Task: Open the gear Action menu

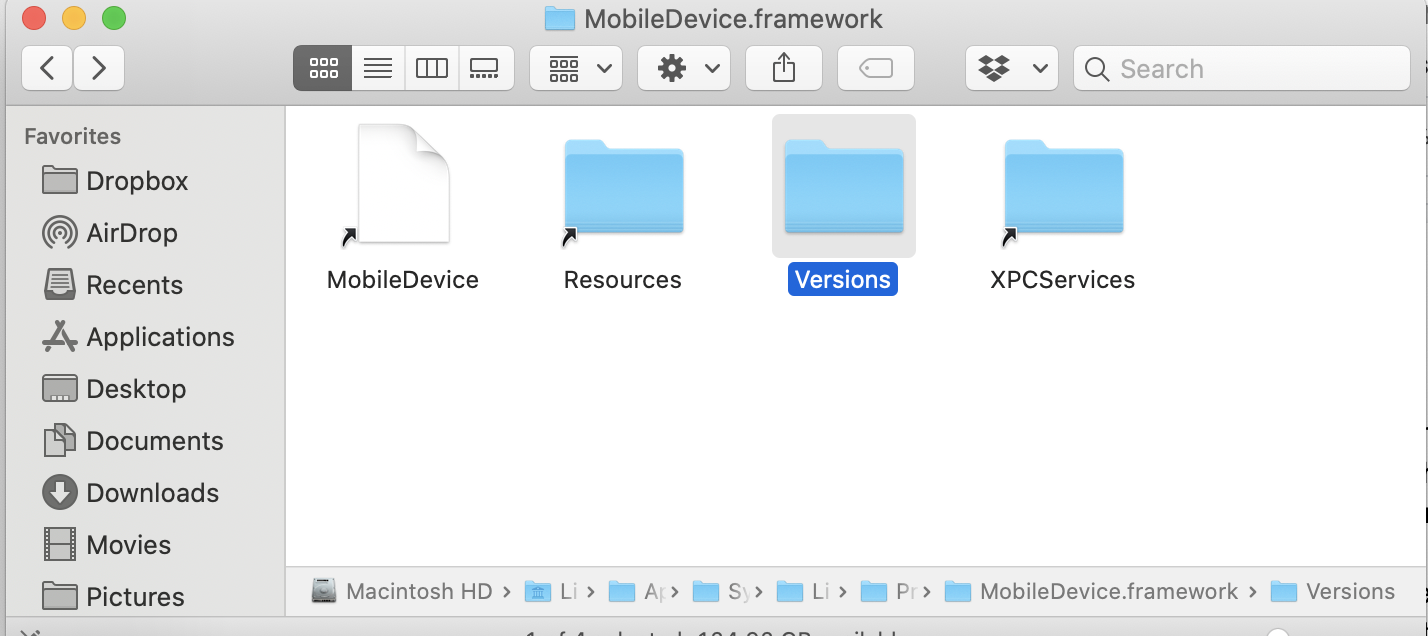Action: [684, 68]
